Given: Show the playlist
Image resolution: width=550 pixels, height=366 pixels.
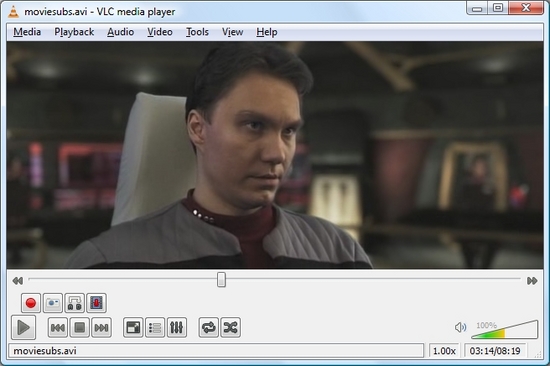Looking at the screenshot, I should click(x=155, y=328).
